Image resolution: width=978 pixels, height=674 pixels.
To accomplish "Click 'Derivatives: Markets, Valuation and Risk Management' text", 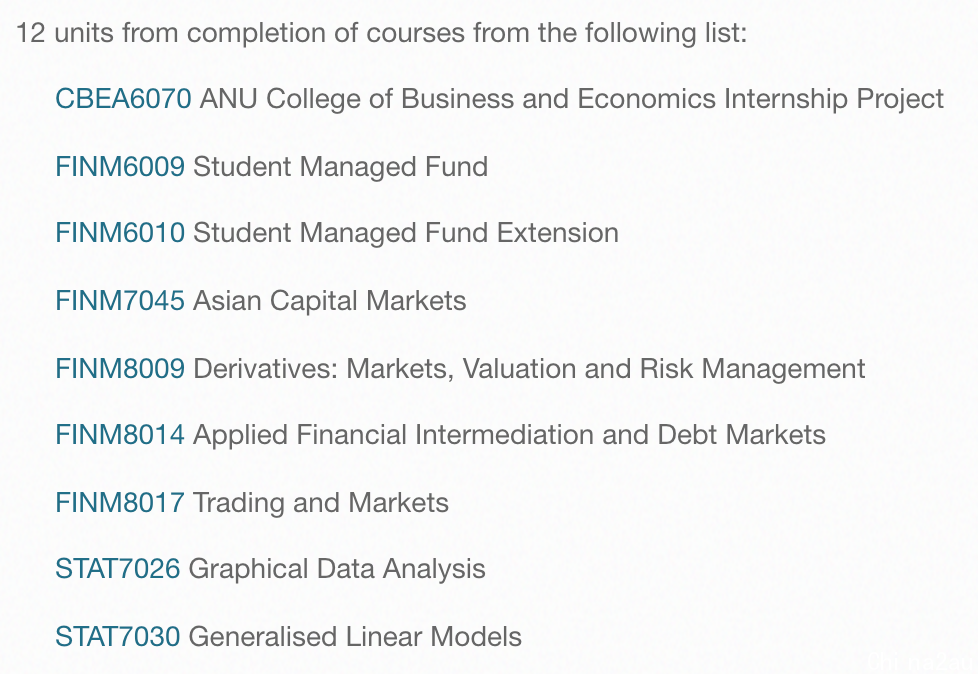I will 530,369.
